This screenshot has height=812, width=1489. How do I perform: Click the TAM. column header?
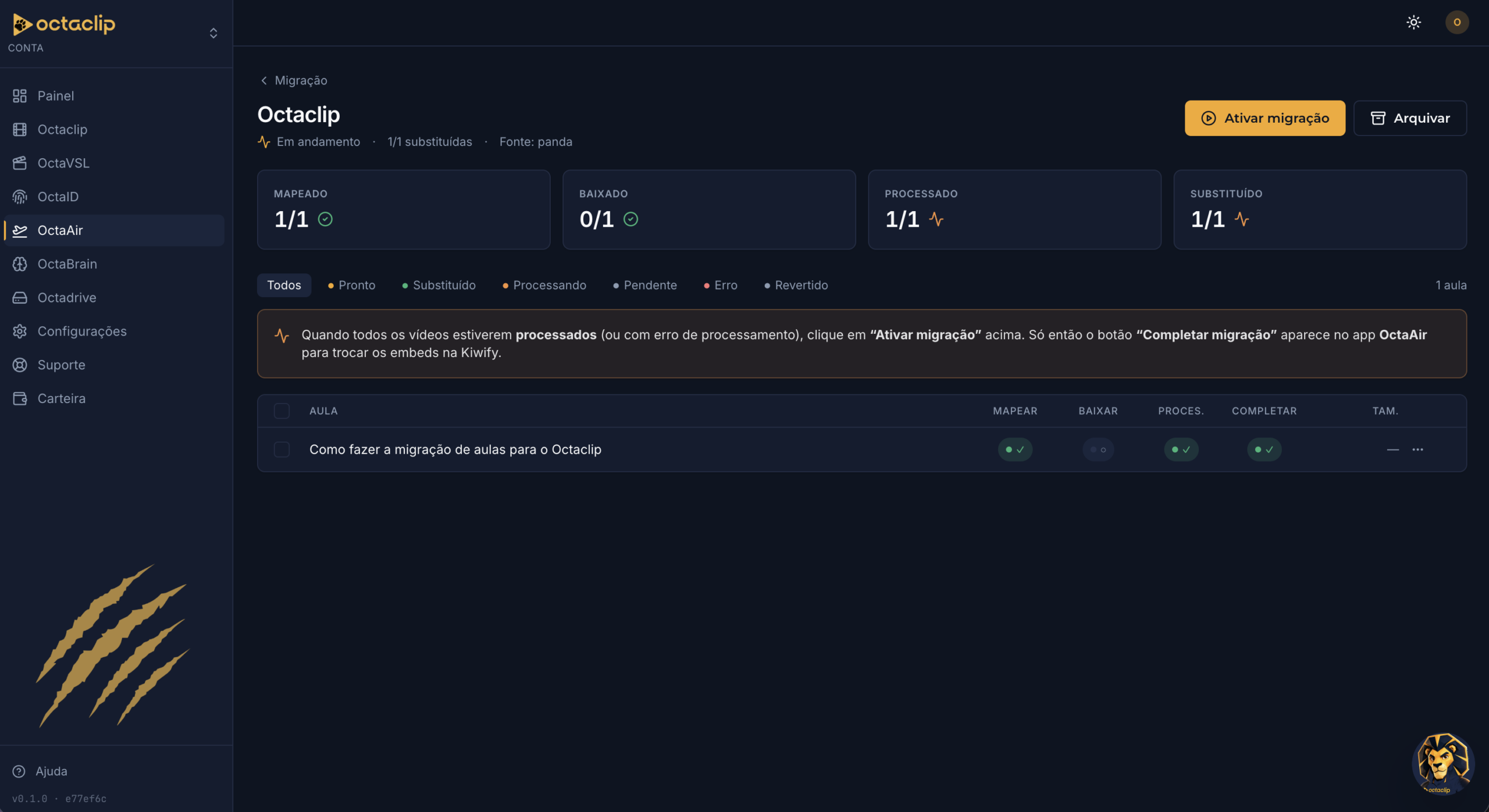pyautogui.click(x=1385, y=411)
